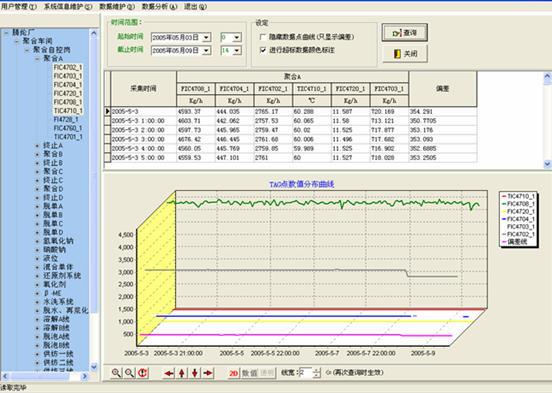
Task: Zoom out of the chart
Action: [129, 373]
